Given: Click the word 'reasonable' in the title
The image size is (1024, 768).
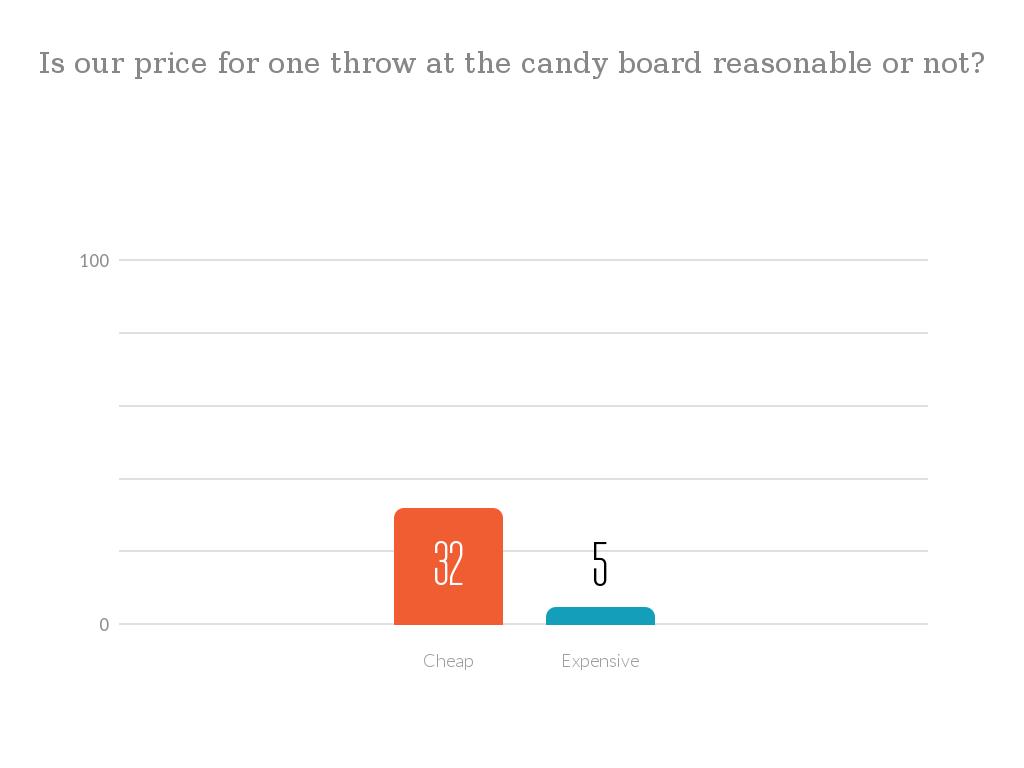Looking at the screenshot, I should click(x=792, y=63).
